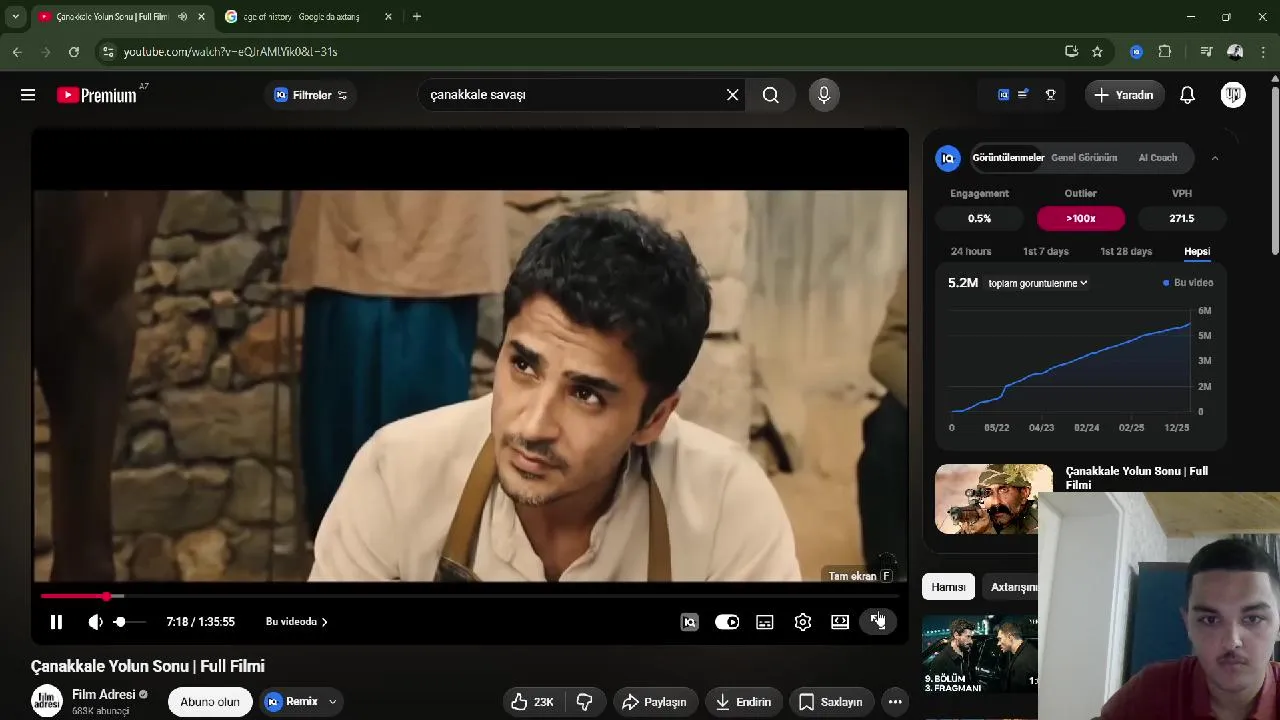Pause the video
Image resolution: width=1280 pixels, height=720 pixels.
coord(56,622)
